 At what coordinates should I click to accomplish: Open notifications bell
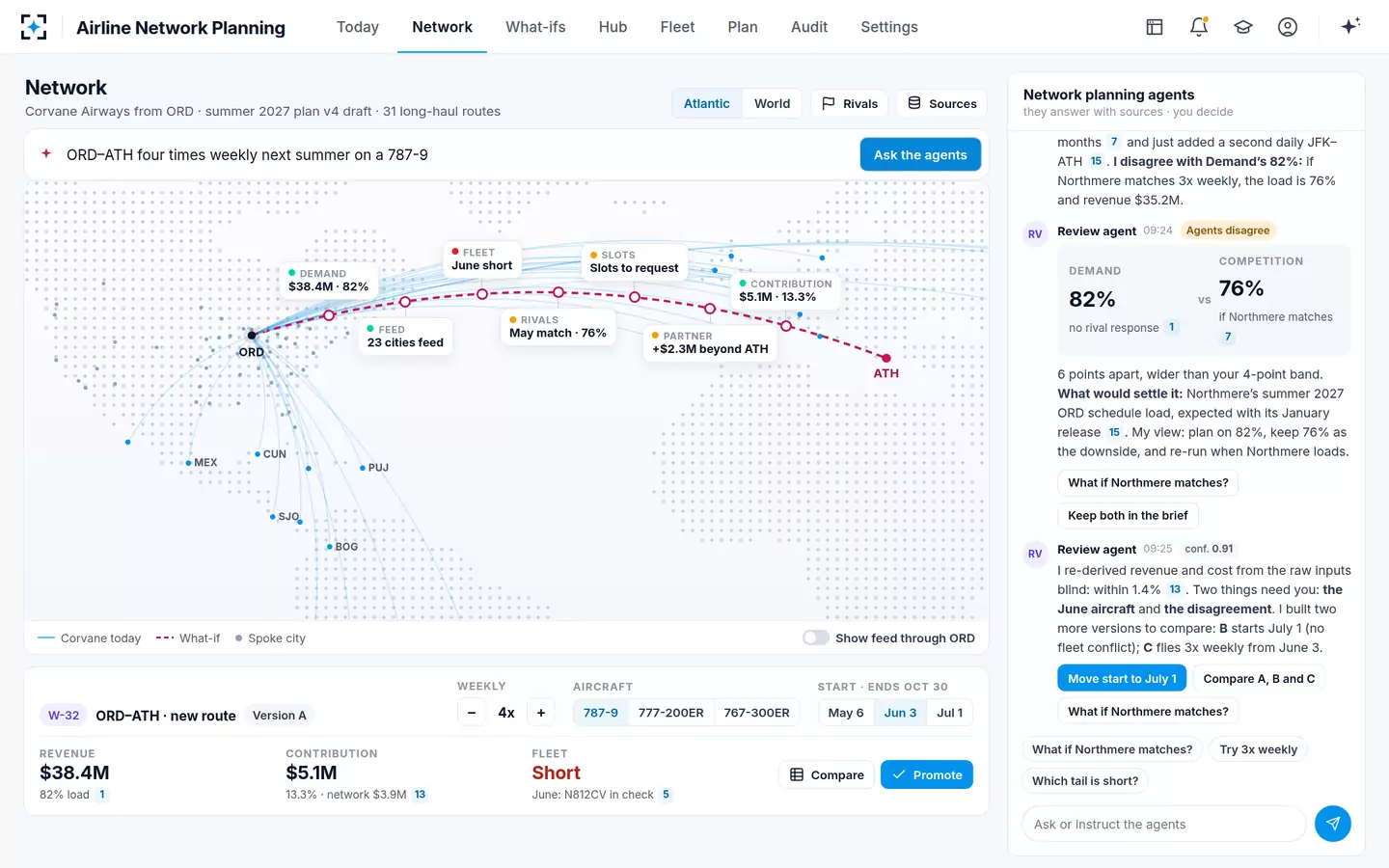(1199, 27)
